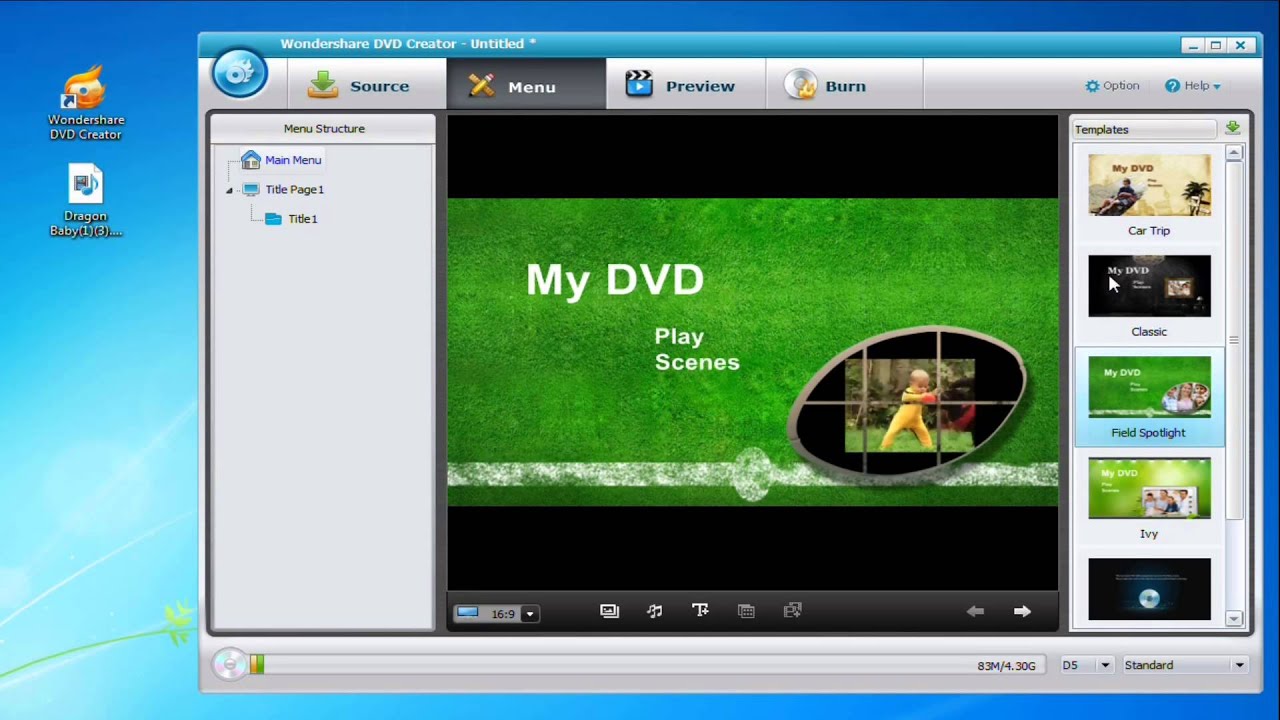Click the My DVD title text
The height and width of the screenshot is (720, 1280).
tap(615, 279)
